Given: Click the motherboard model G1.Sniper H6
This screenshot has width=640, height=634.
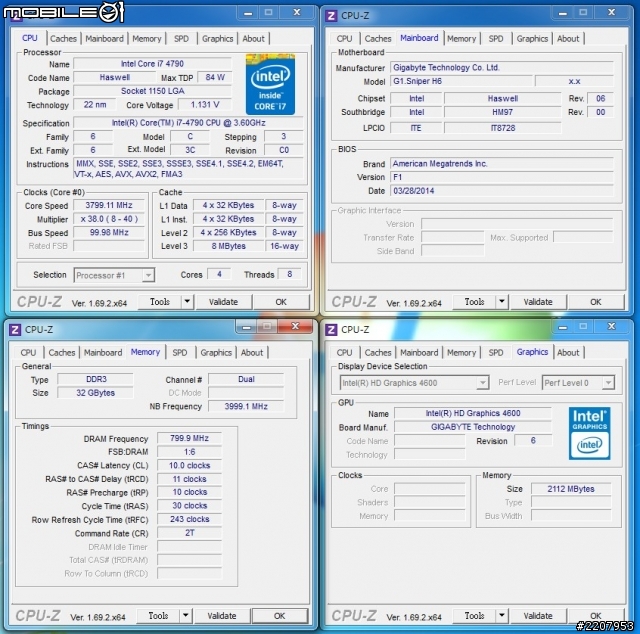Looking at the screenshot, I should [461, 81].
